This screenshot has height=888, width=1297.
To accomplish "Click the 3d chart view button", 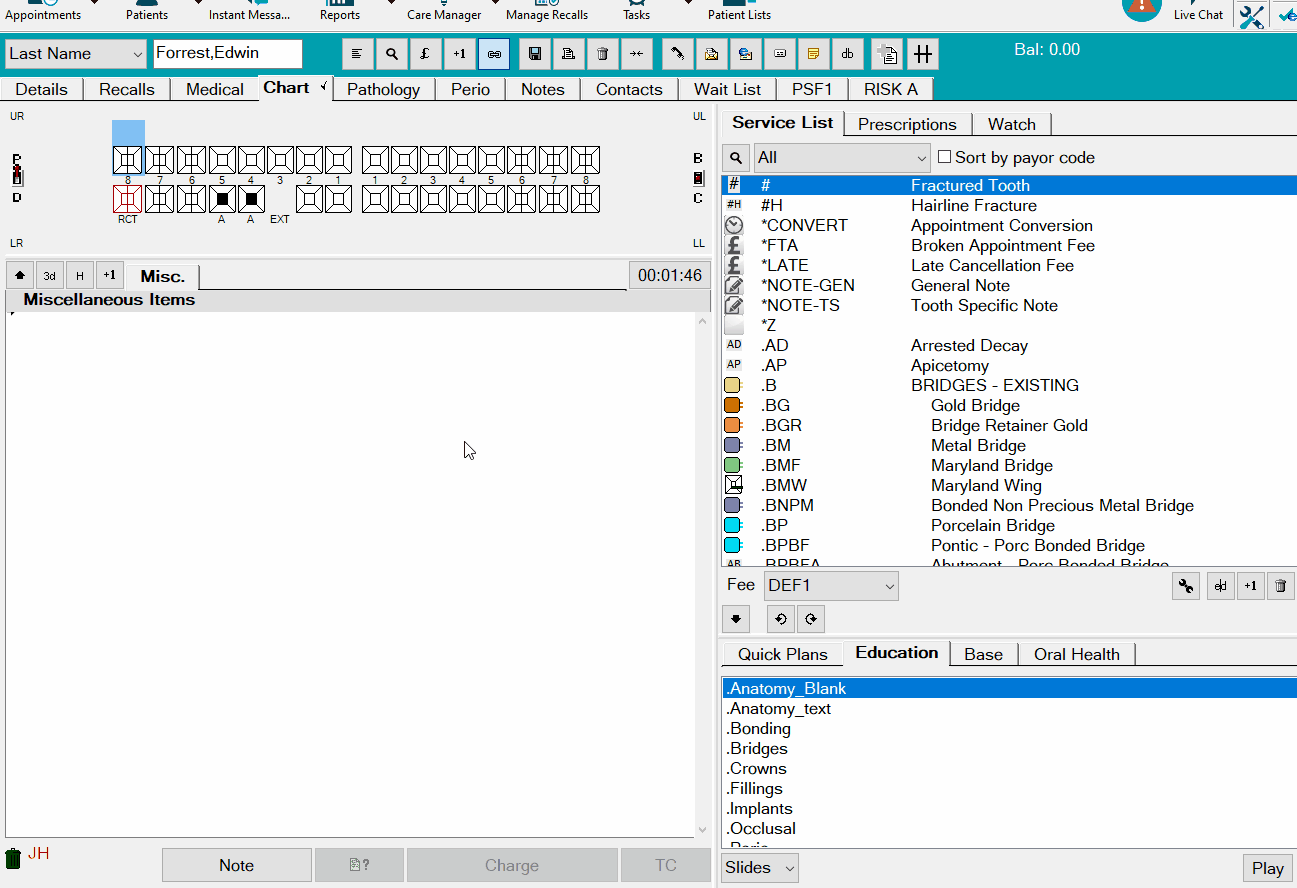I will click(49, 276).
